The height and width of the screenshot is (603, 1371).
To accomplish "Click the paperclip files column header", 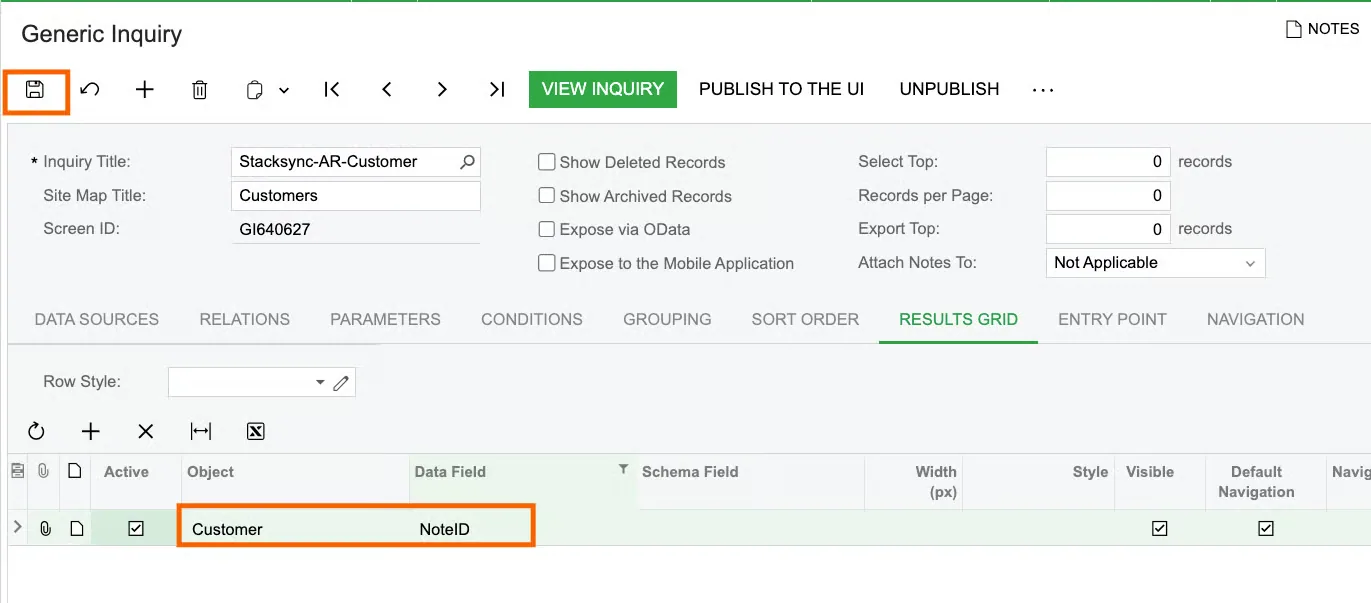I will pos(44,471).
